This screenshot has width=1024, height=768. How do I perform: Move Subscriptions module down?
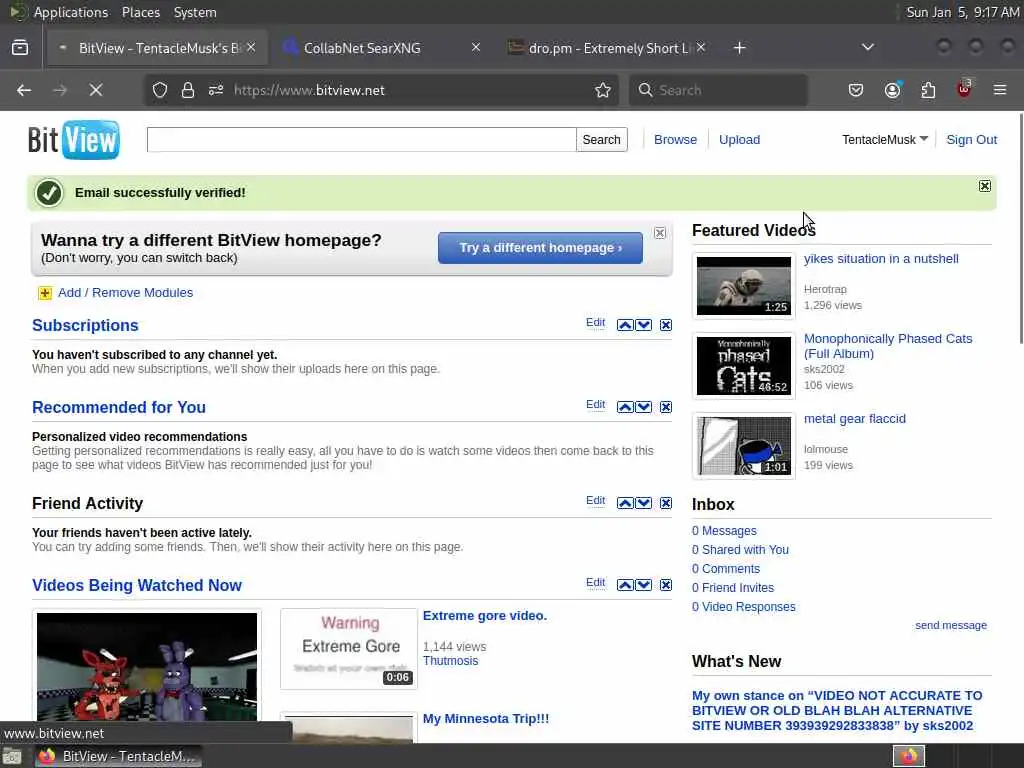pos(643,325)
